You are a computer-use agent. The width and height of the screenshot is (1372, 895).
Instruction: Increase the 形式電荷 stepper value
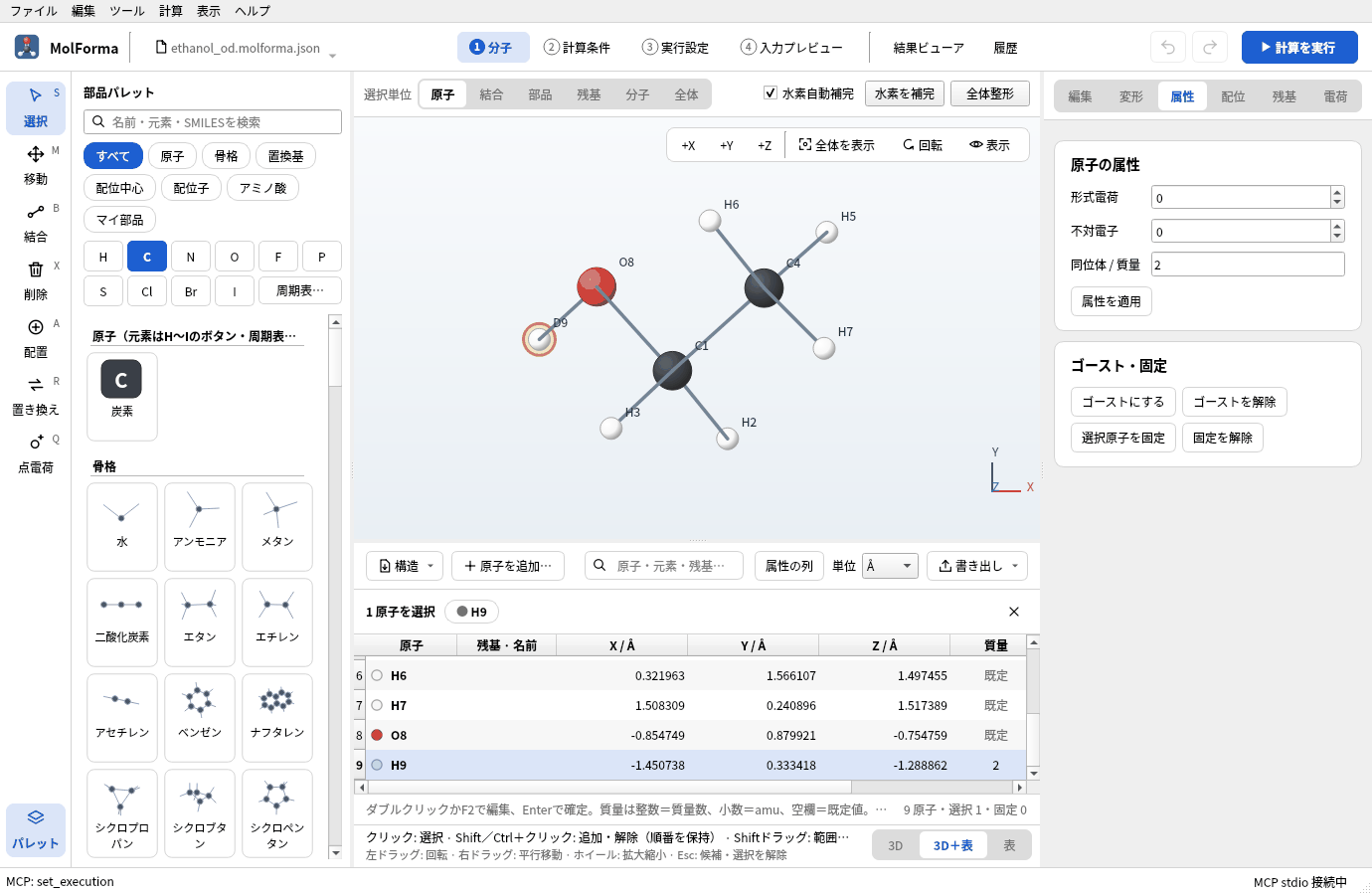[1337, 192]
